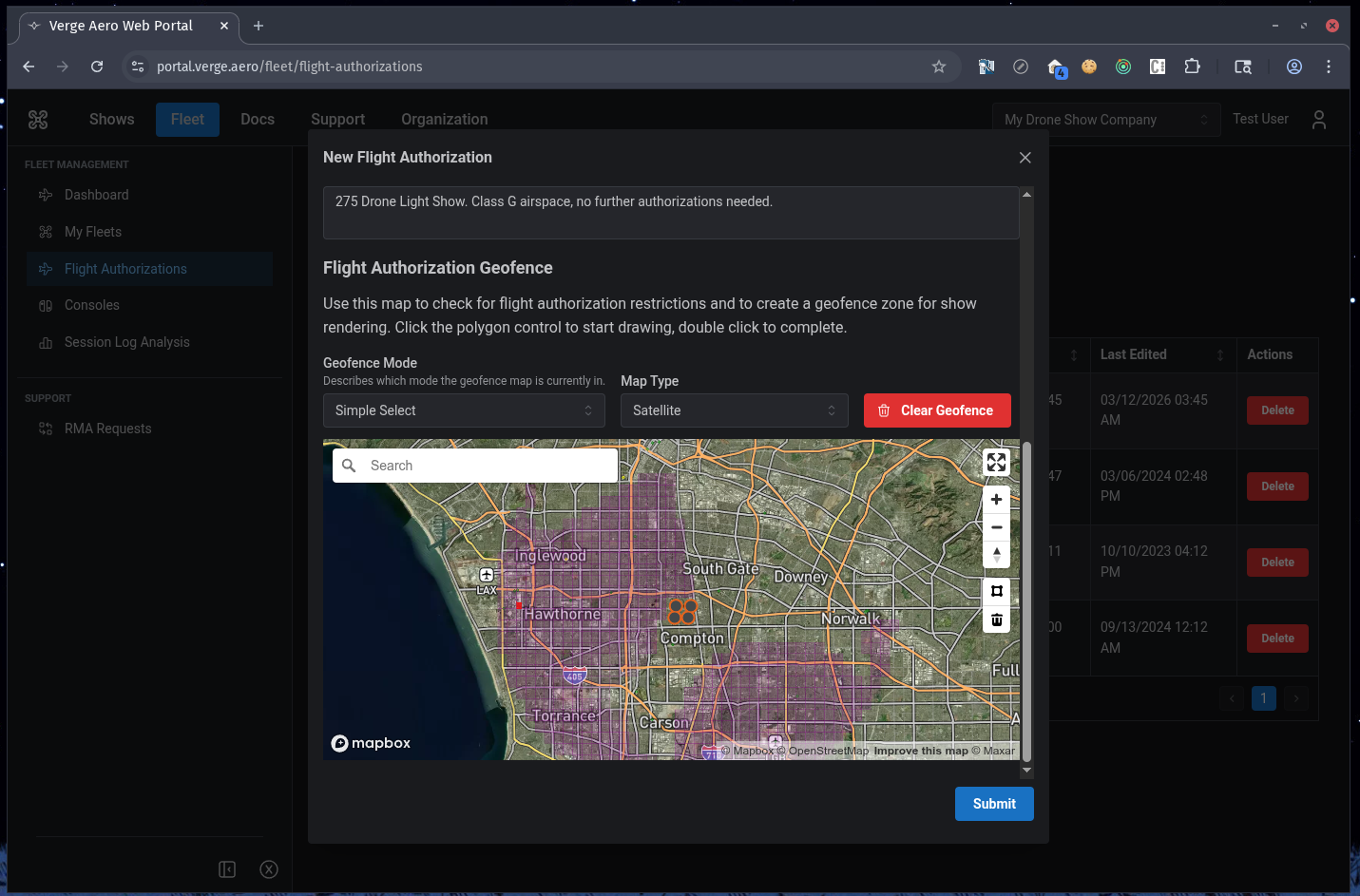The width and height of the screenshot is (1360, 896).
Task: Collapse the sidebar panel icon
Action: [227, 869]
